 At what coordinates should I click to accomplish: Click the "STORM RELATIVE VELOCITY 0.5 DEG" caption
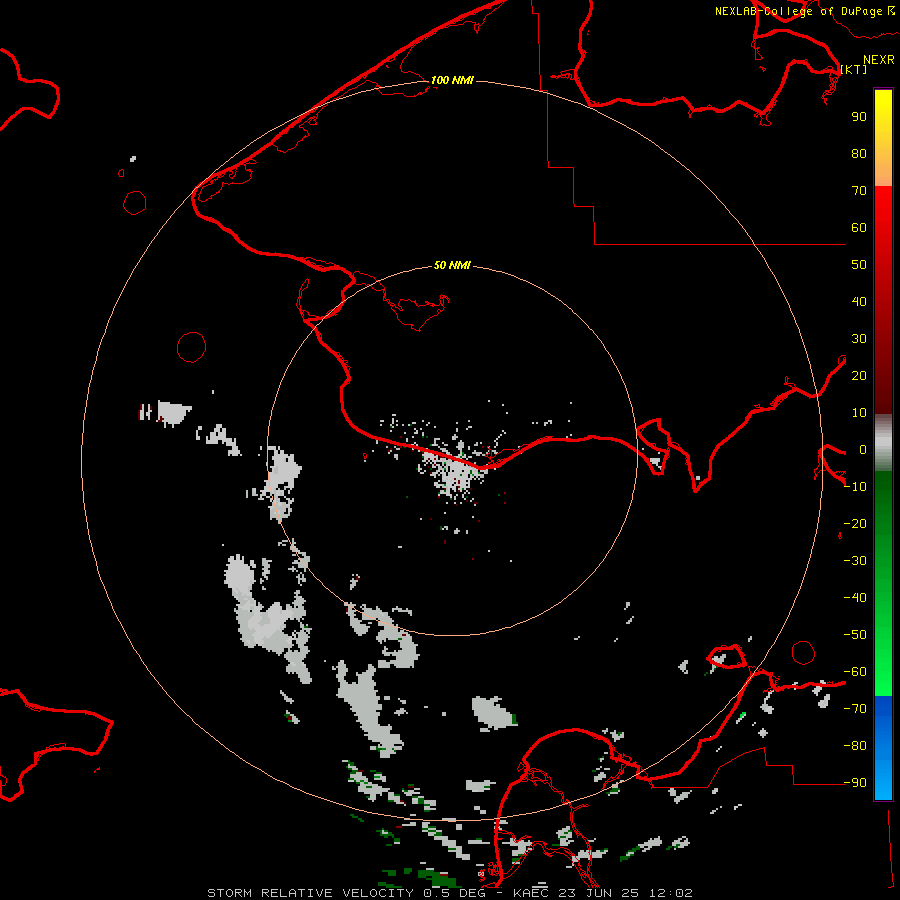(350, 893)
